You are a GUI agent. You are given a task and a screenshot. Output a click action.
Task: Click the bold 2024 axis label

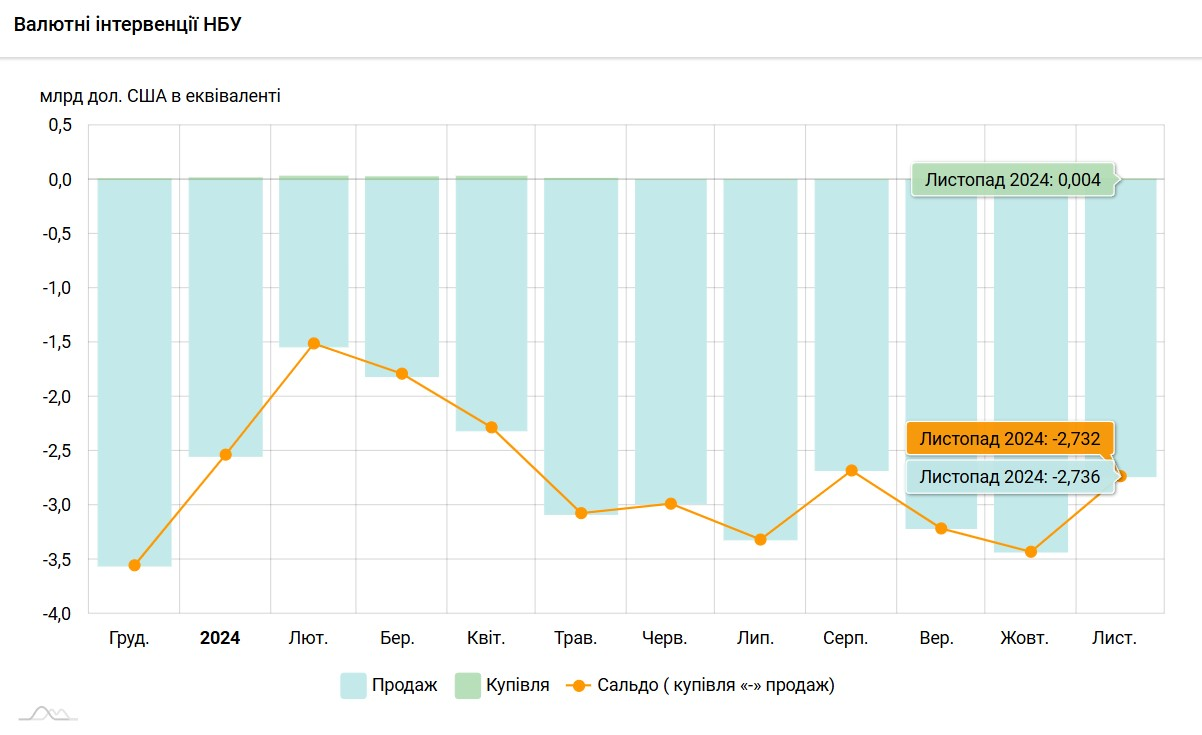(220, 638)
